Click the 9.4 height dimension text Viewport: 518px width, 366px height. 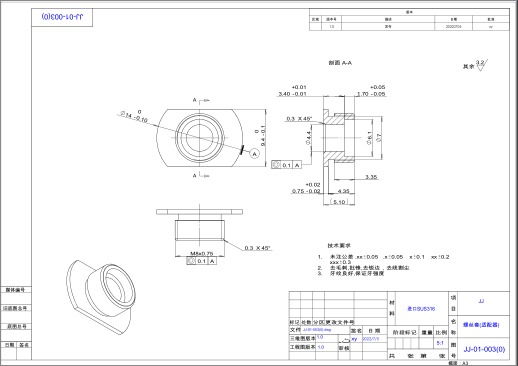click(260, 136)
